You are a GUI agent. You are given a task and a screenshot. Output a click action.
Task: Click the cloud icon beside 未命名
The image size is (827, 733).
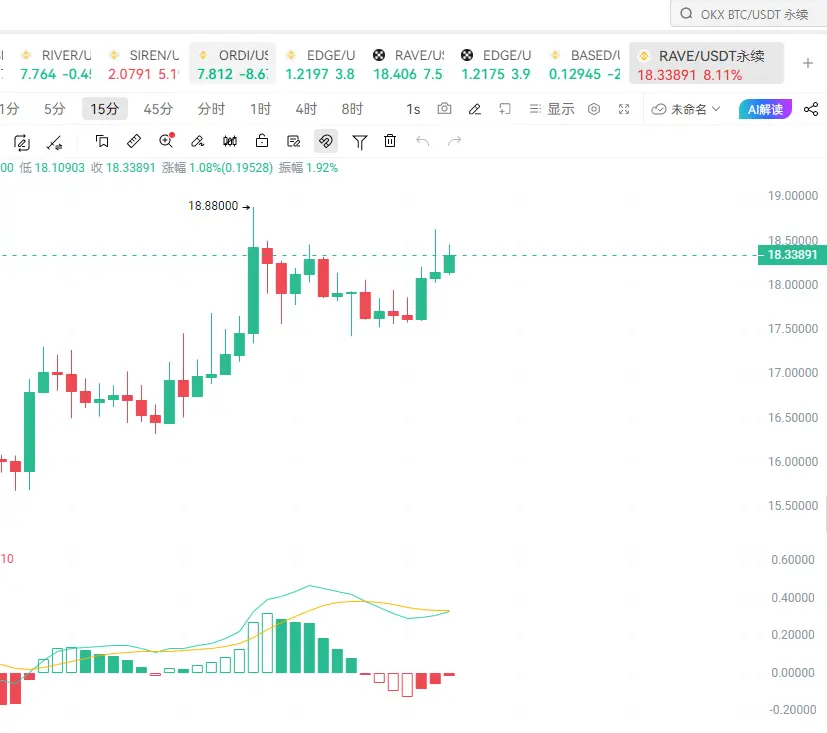point(659,109)
